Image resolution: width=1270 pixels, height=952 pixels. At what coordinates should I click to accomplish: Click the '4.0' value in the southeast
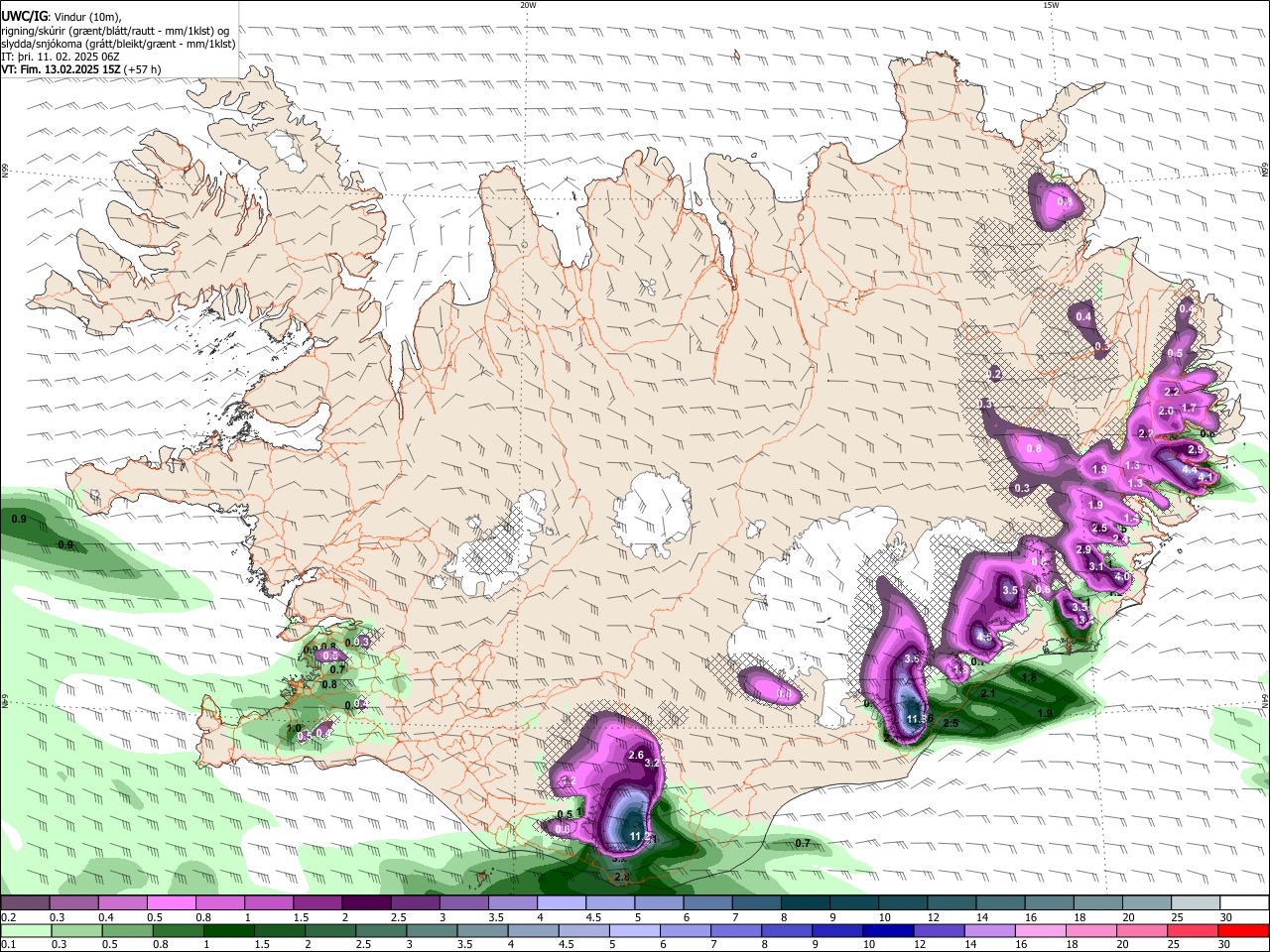pos(1123,576)
